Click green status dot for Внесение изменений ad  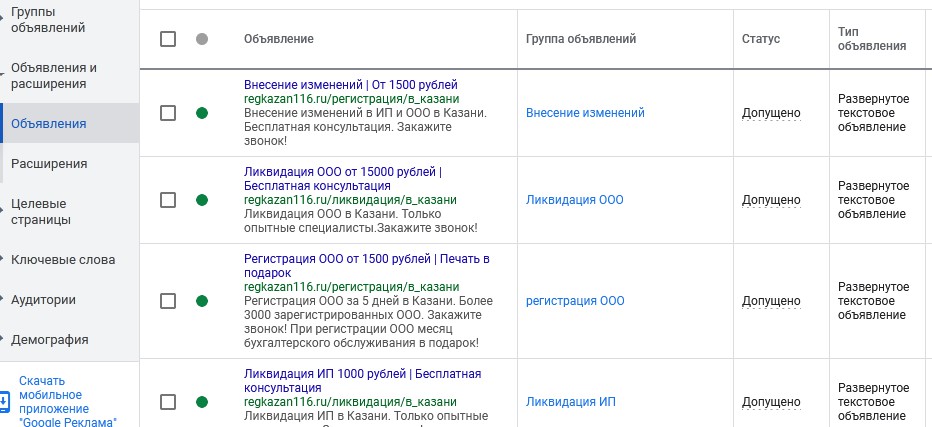pos(202,113)
